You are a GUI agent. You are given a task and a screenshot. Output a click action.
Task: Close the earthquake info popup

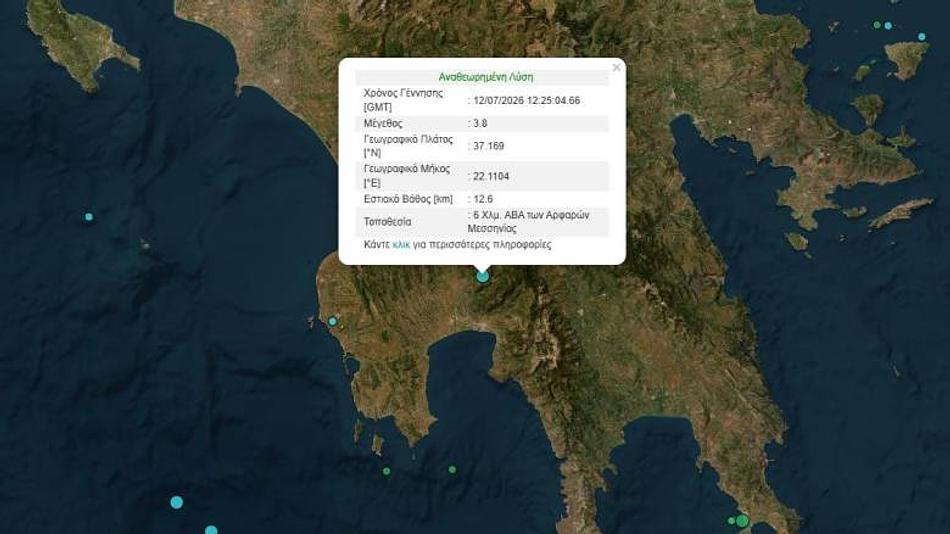pyautogui.click(x=616, y=67)
